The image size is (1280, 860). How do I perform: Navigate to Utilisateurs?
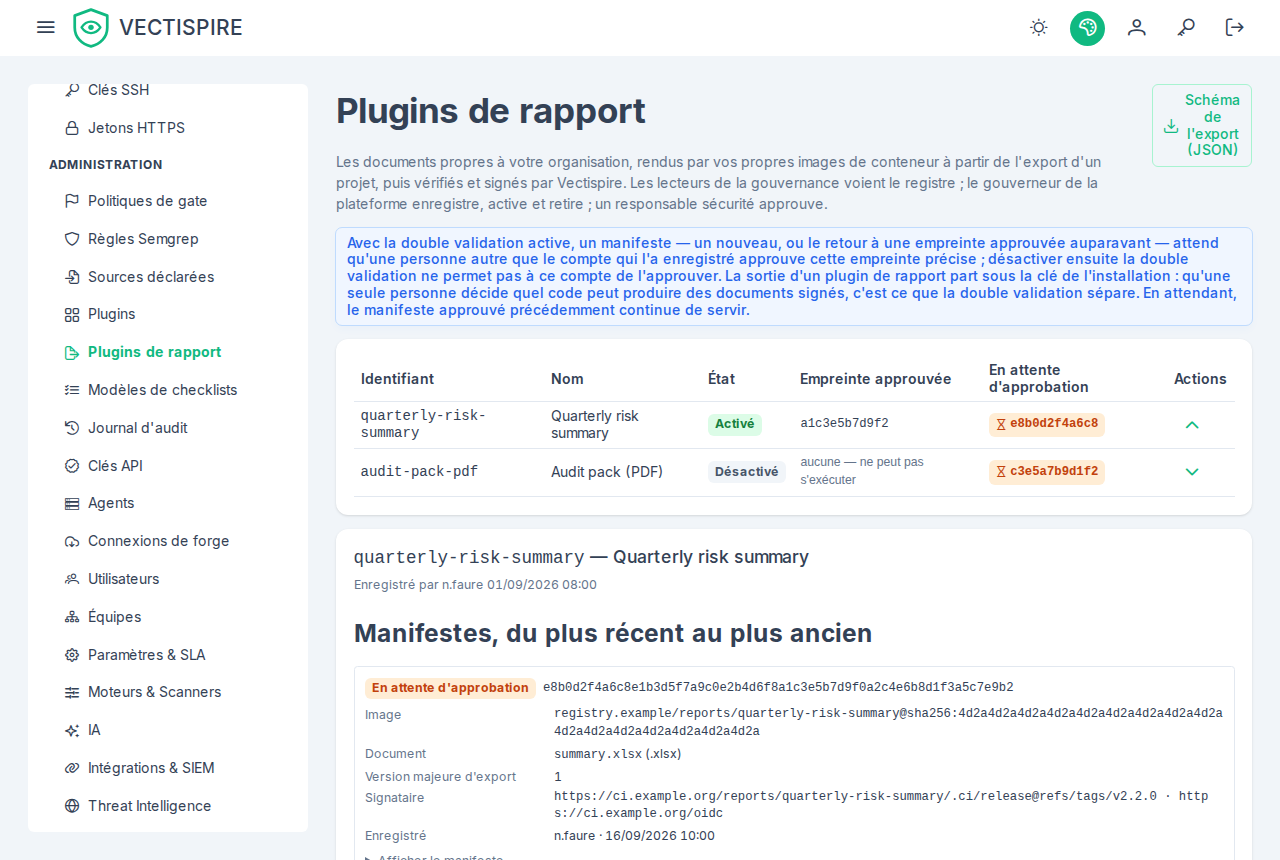click(123, 579)
